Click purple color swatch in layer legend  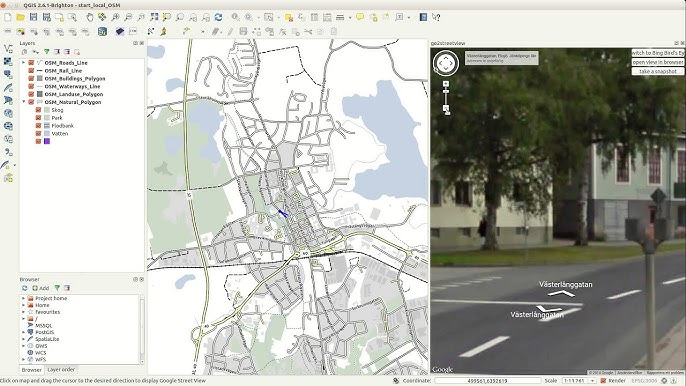(47, 141)
